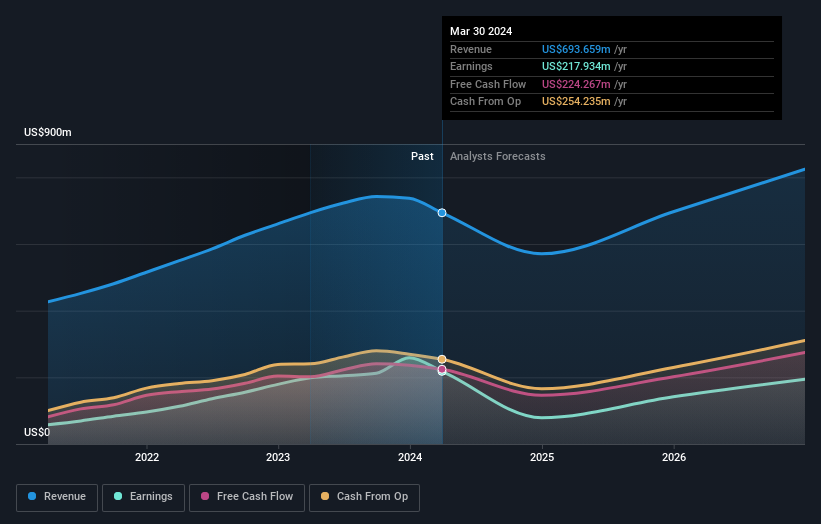Screen dimensions: 821x524
Task: Click the 2025 x-axis label
Action: (x=542, y=457)
